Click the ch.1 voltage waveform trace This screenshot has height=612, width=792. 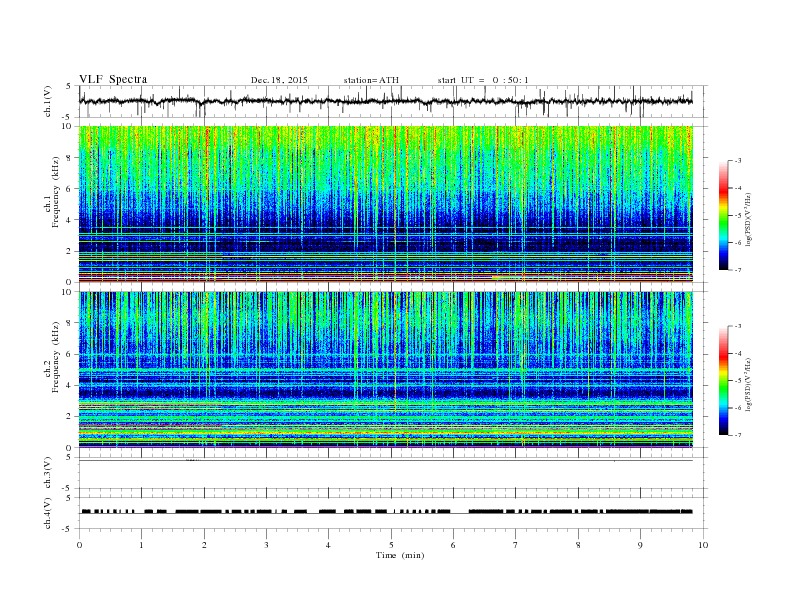[386, 101]
